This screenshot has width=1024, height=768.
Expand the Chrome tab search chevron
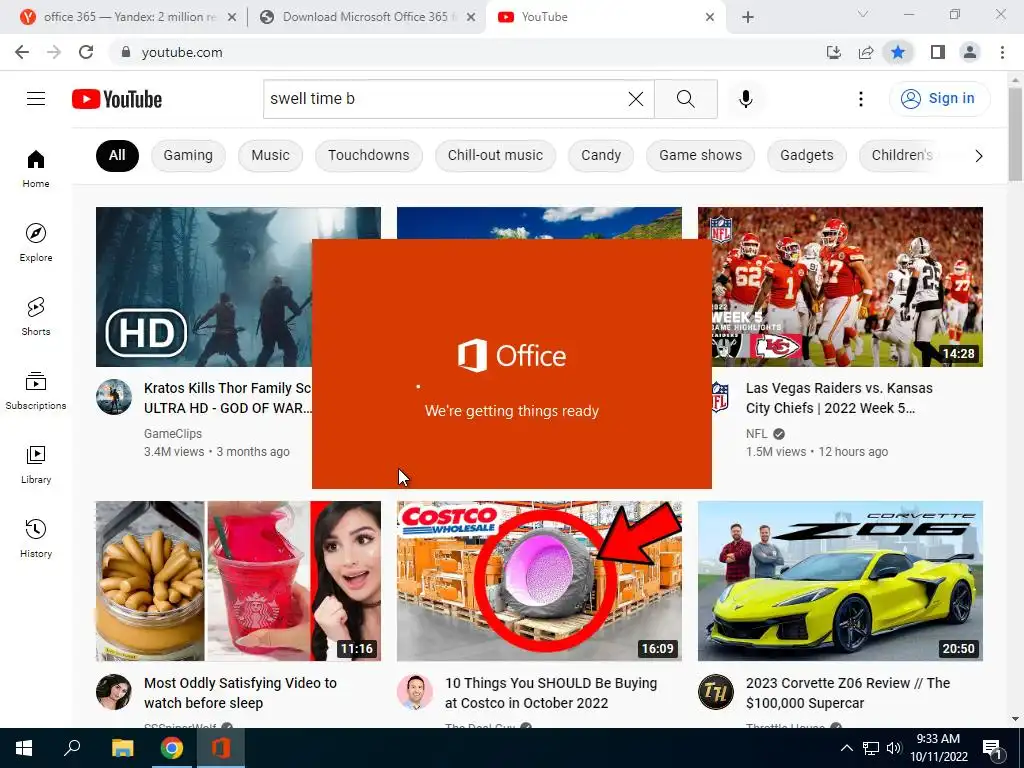point(863,14)
